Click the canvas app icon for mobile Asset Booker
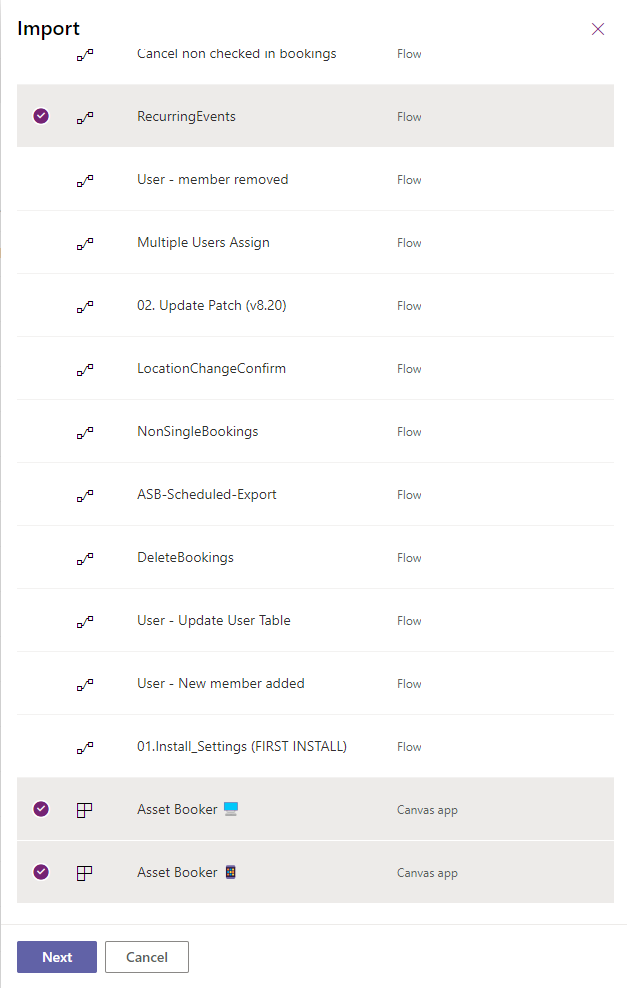The image size is (627, 988). point(85,873)
